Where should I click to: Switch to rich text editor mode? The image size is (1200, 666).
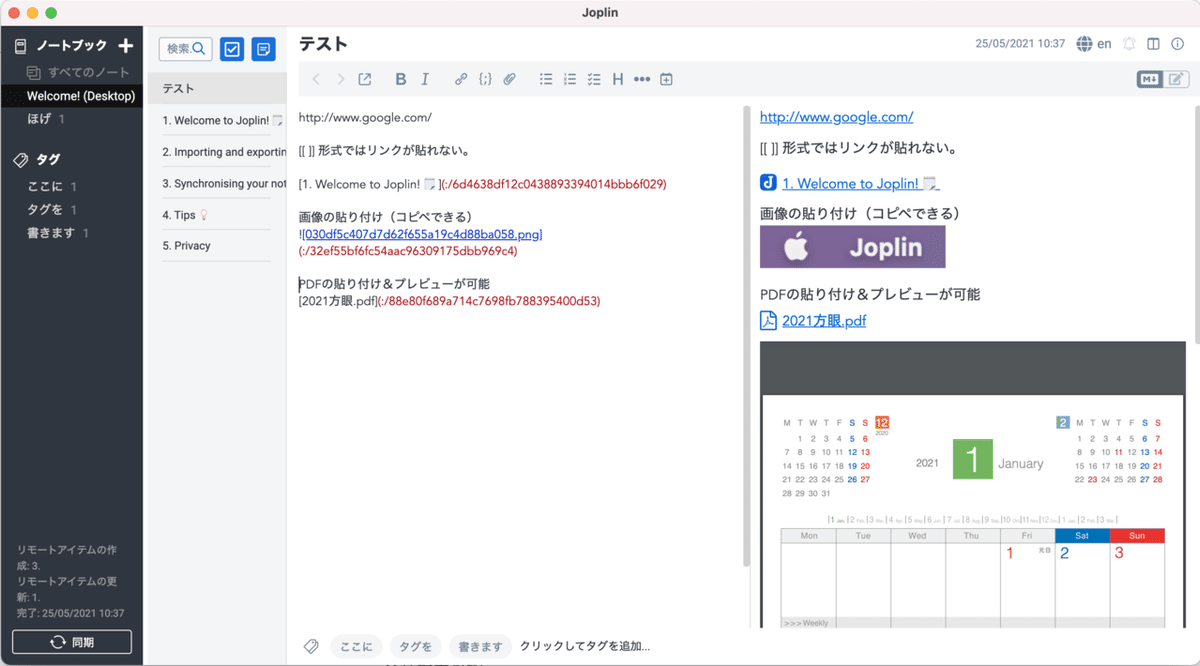pos(1176,79)
